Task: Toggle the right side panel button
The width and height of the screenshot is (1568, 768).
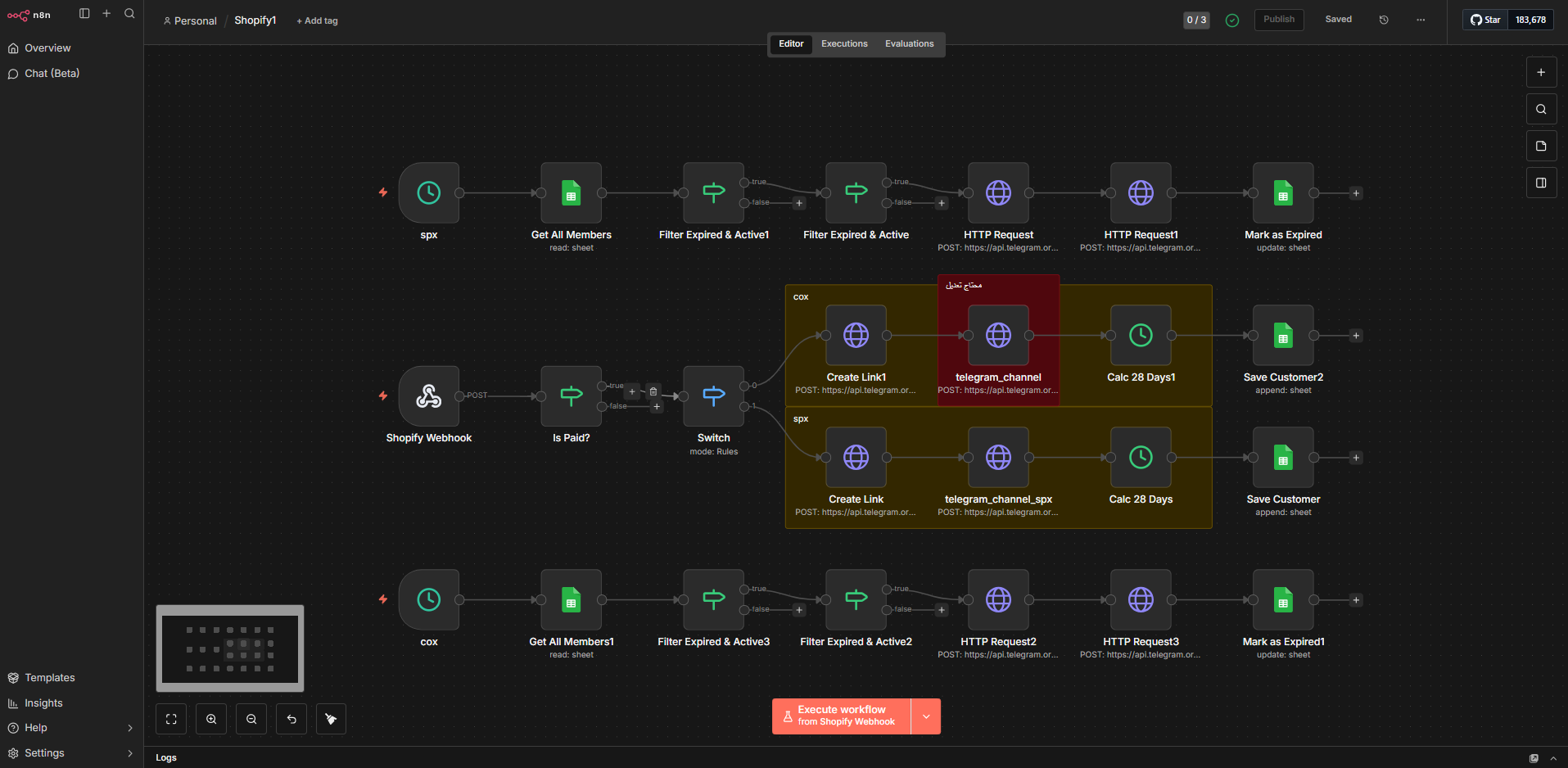Action: (1541, 183)
